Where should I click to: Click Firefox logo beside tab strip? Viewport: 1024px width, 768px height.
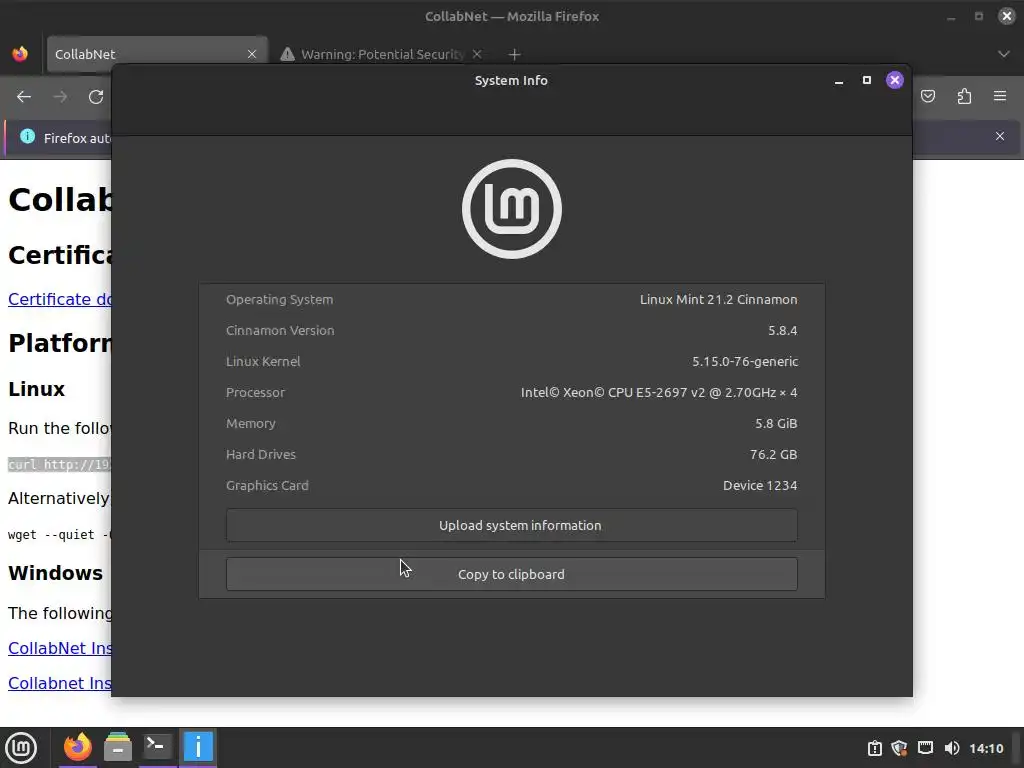pos(20,54)
